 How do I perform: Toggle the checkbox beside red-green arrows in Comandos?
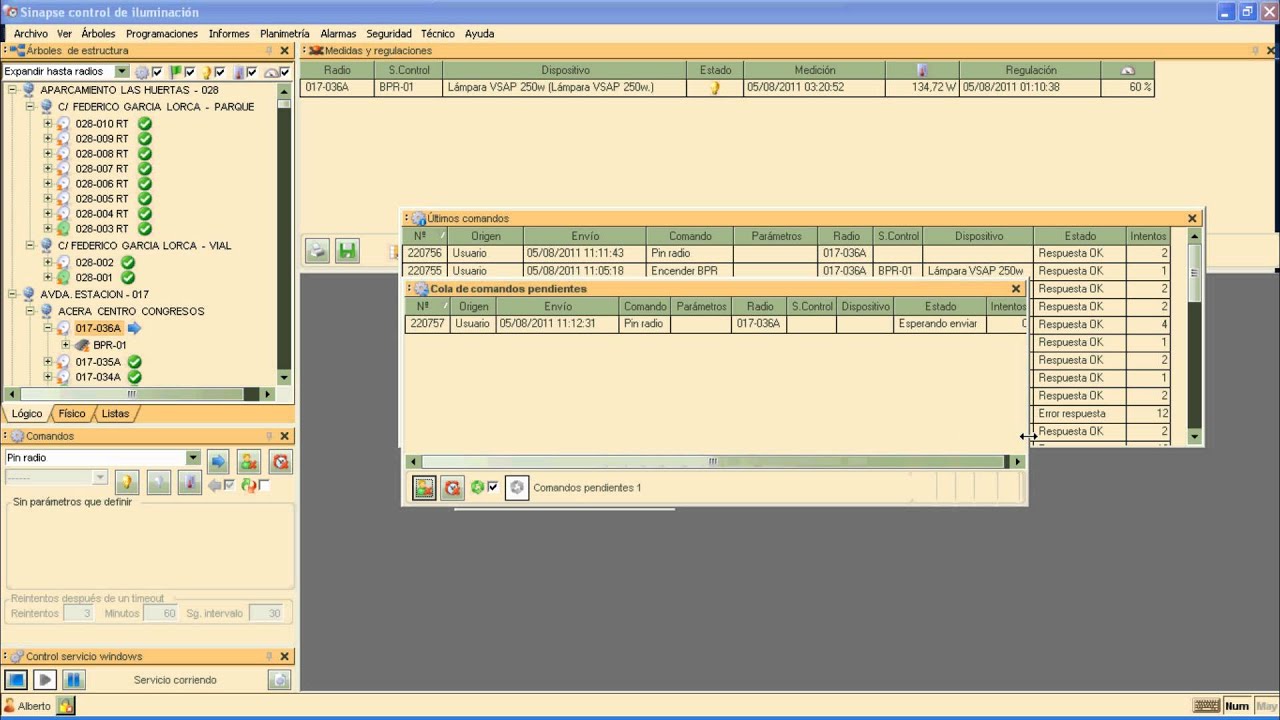[264, 485]
